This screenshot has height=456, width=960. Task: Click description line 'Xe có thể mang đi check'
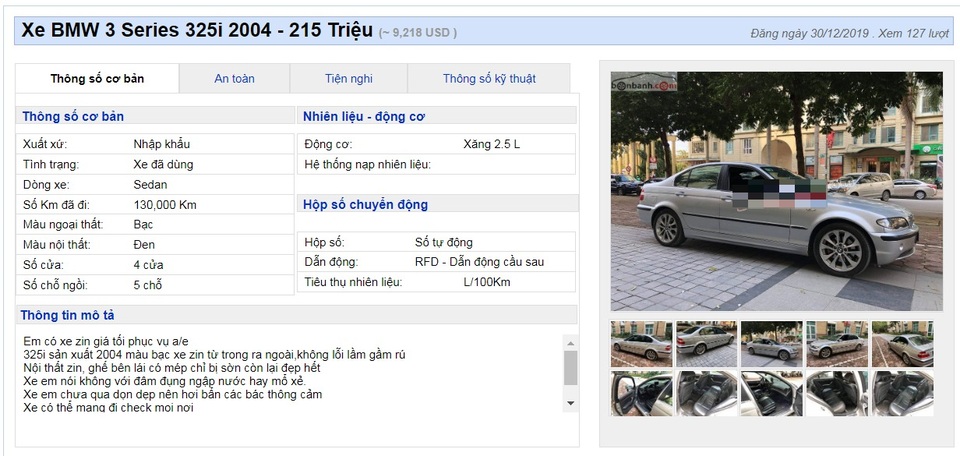(108, 407)
